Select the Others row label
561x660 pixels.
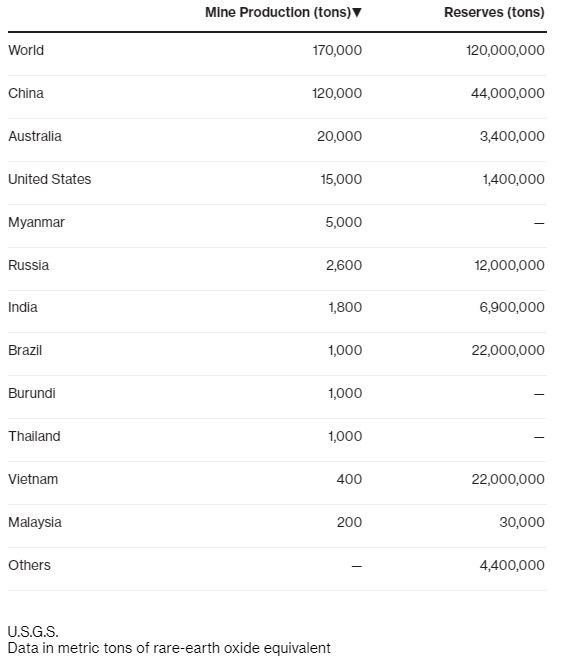coord(29,565)
